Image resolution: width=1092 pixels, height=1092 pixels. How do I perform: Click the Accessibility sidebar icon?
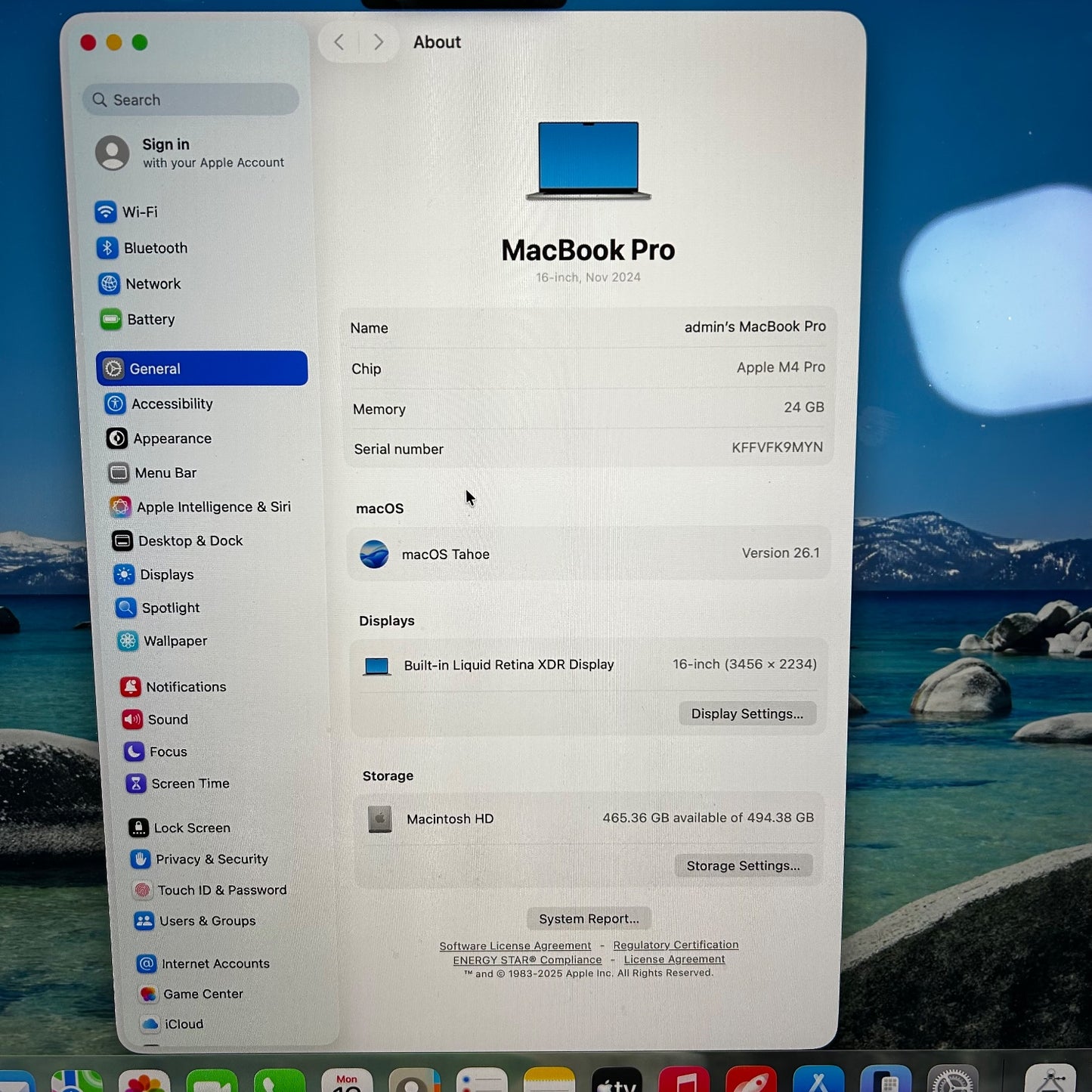pos(116,404)
